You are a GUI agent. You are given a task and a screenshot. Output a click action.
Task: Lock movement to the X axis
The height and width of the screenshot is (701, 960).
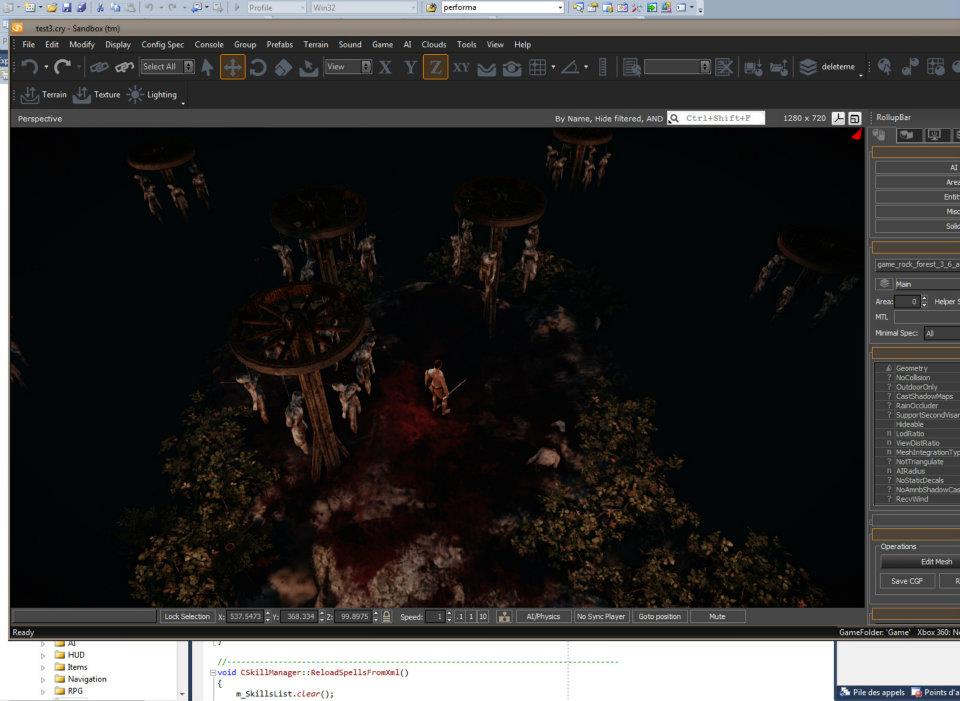[x=385, y=67]
